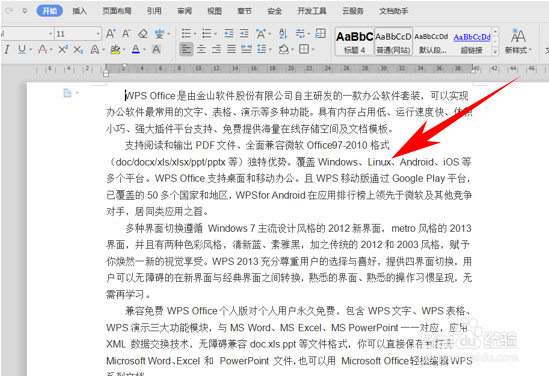
Task: Toggle superscript formatting
Action: point(63,49)
